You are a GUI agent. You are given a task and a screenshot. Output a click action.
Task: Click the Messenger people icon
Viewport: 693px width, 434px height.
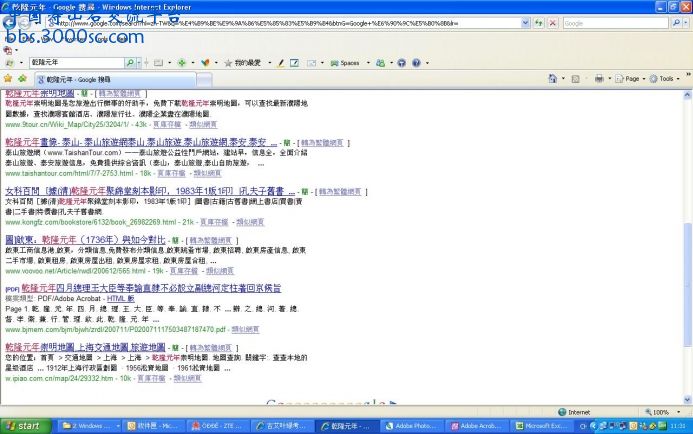[380, 63]
